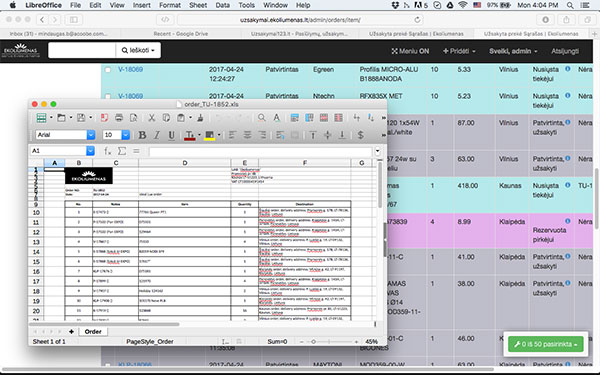Open the Ieškoti search dropdown
600x375 pixels.
point(138,50)
